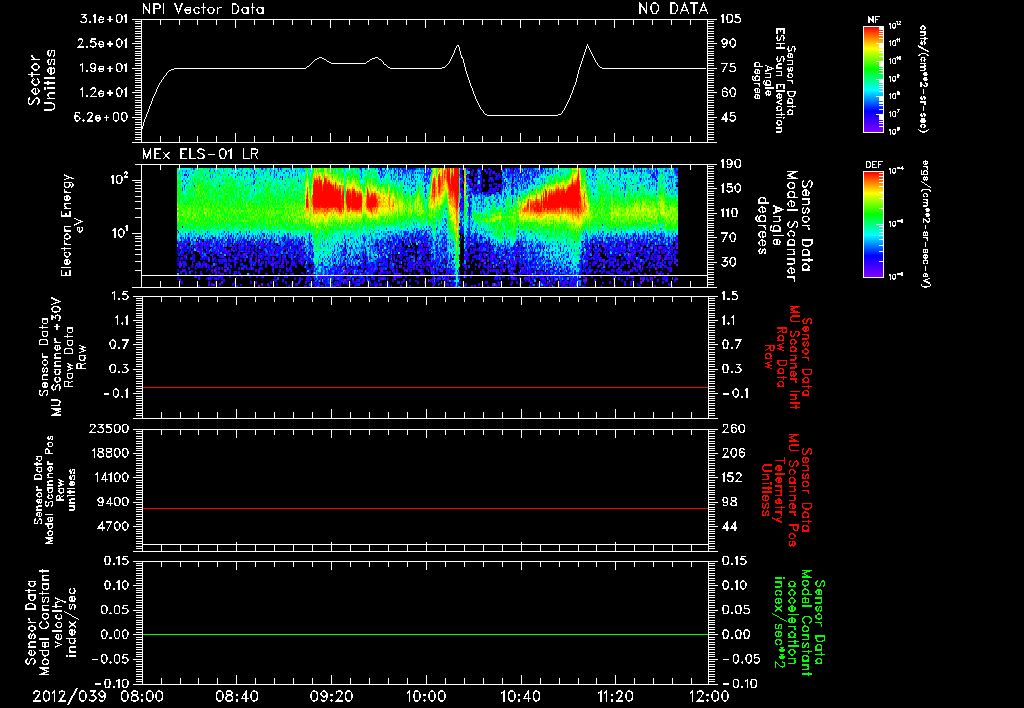Click the '10:00' time axis label
Viewport: 1024px width, 708px height.
425,697
